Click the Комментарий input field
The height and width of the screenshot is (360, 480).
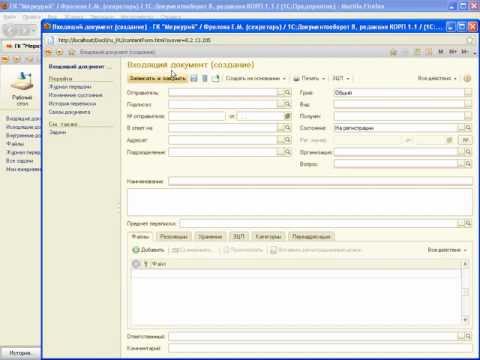320,348
